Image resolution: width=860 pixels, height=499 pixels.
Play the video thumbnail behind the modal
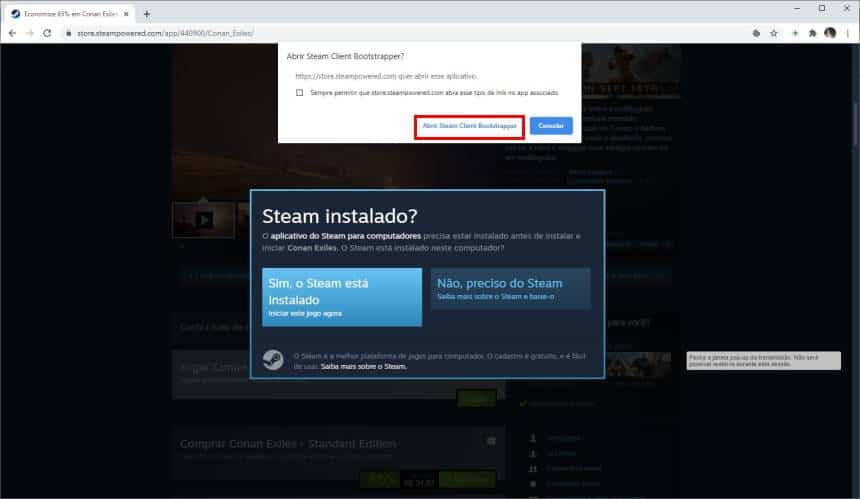pyautogui.click(x=203, y=220)
